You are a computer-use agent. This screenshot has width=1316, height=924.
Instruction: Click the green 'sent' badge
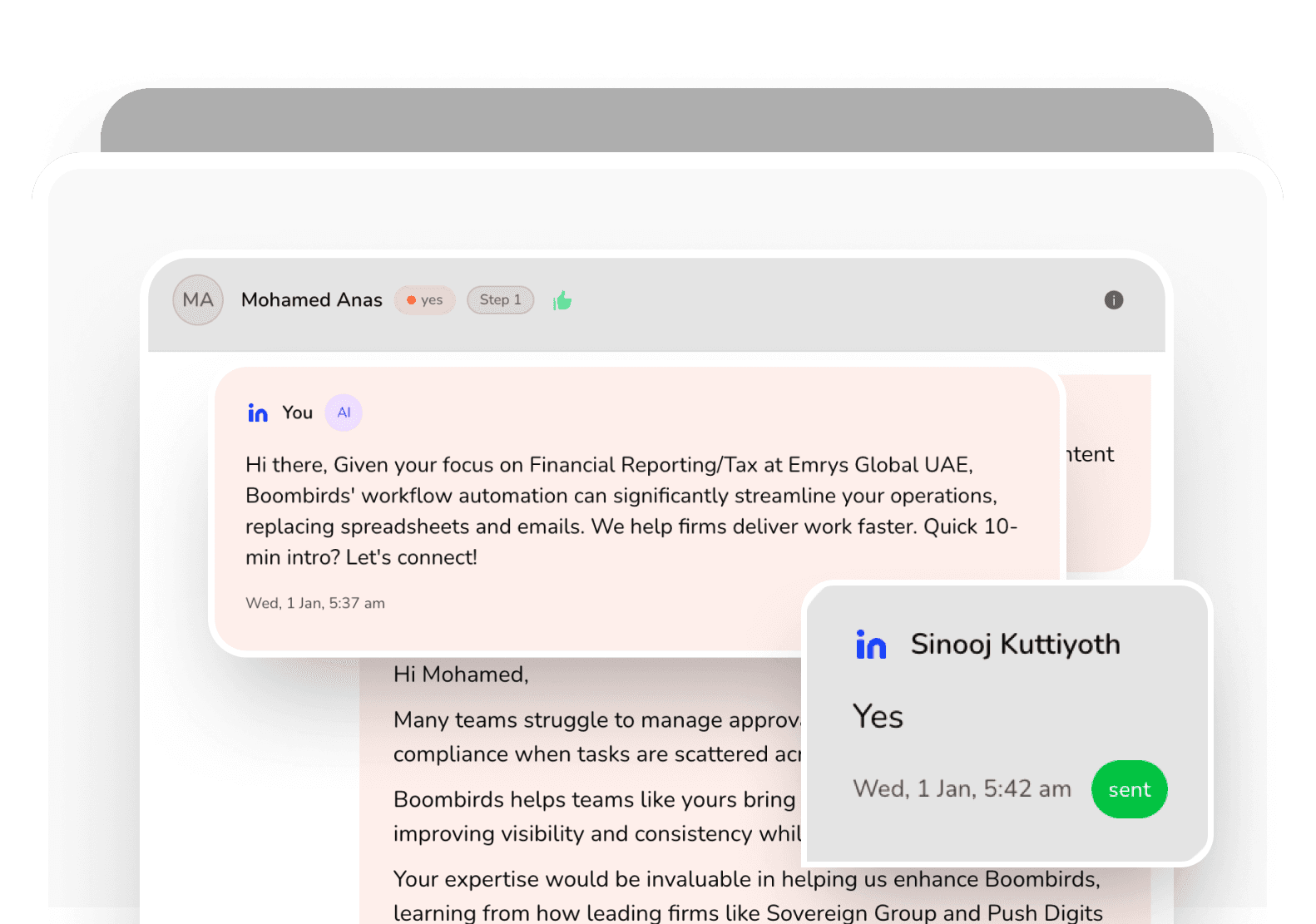point(1129,789)
